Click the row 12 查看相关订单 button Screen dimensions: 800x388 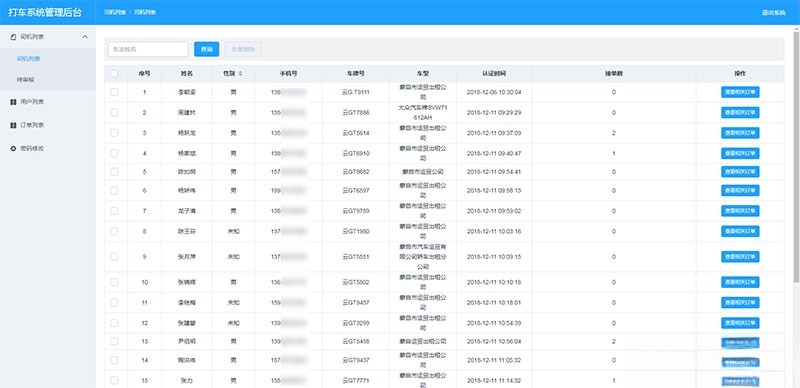click(740, 323)
